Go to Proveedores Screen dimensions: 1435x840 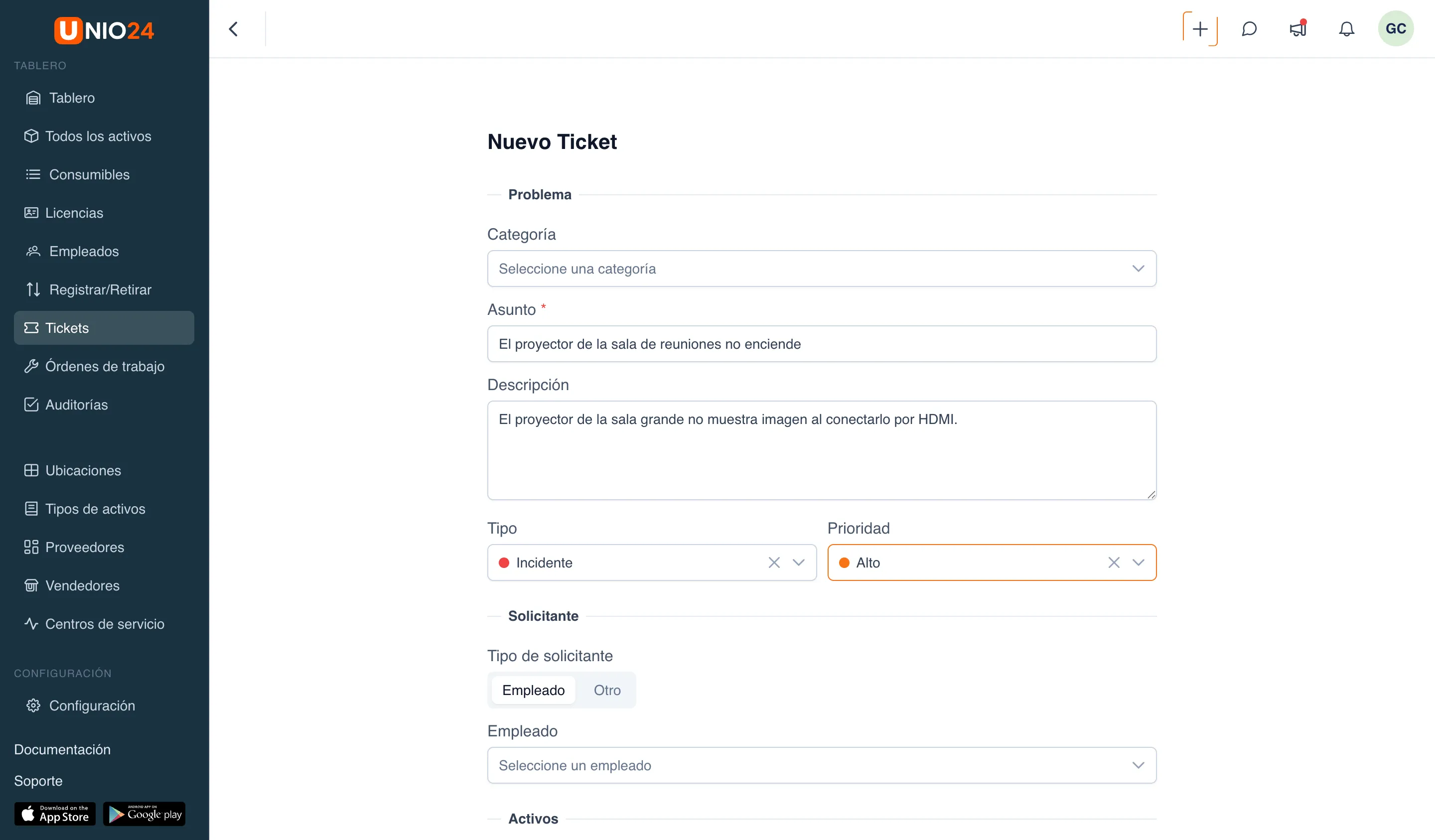click(104, 547)
